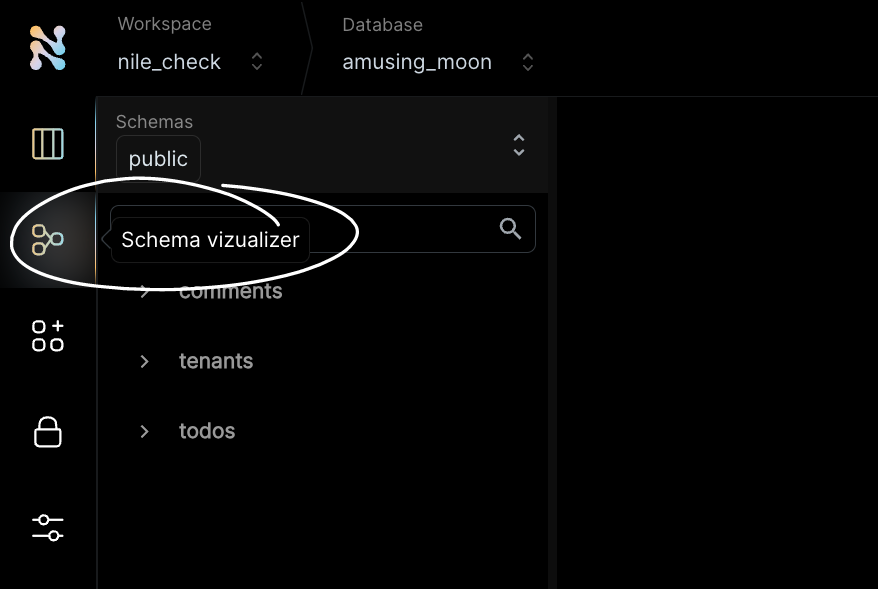Image resolution: width=878 pixels, height=589 pixels.
Task: Select the tenants table
Action: pos(216,361)
